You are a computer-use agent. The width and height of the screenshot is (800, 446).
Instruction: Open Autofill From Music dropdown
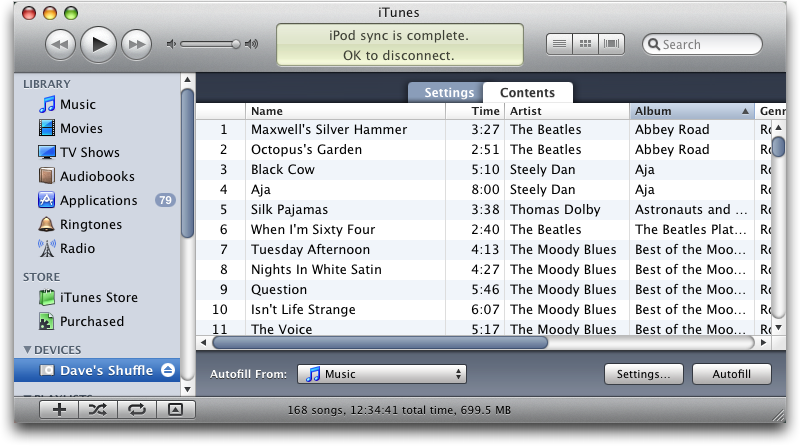point(382,374)
